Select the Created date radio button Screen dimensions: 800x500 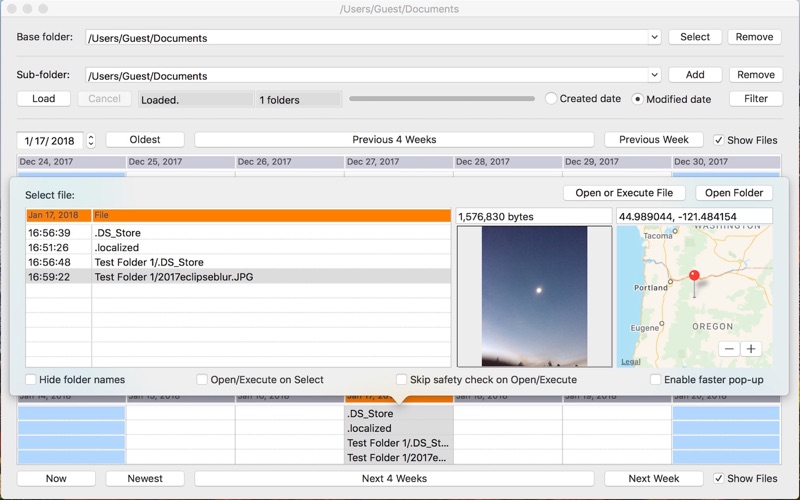(x=551, y=99)
